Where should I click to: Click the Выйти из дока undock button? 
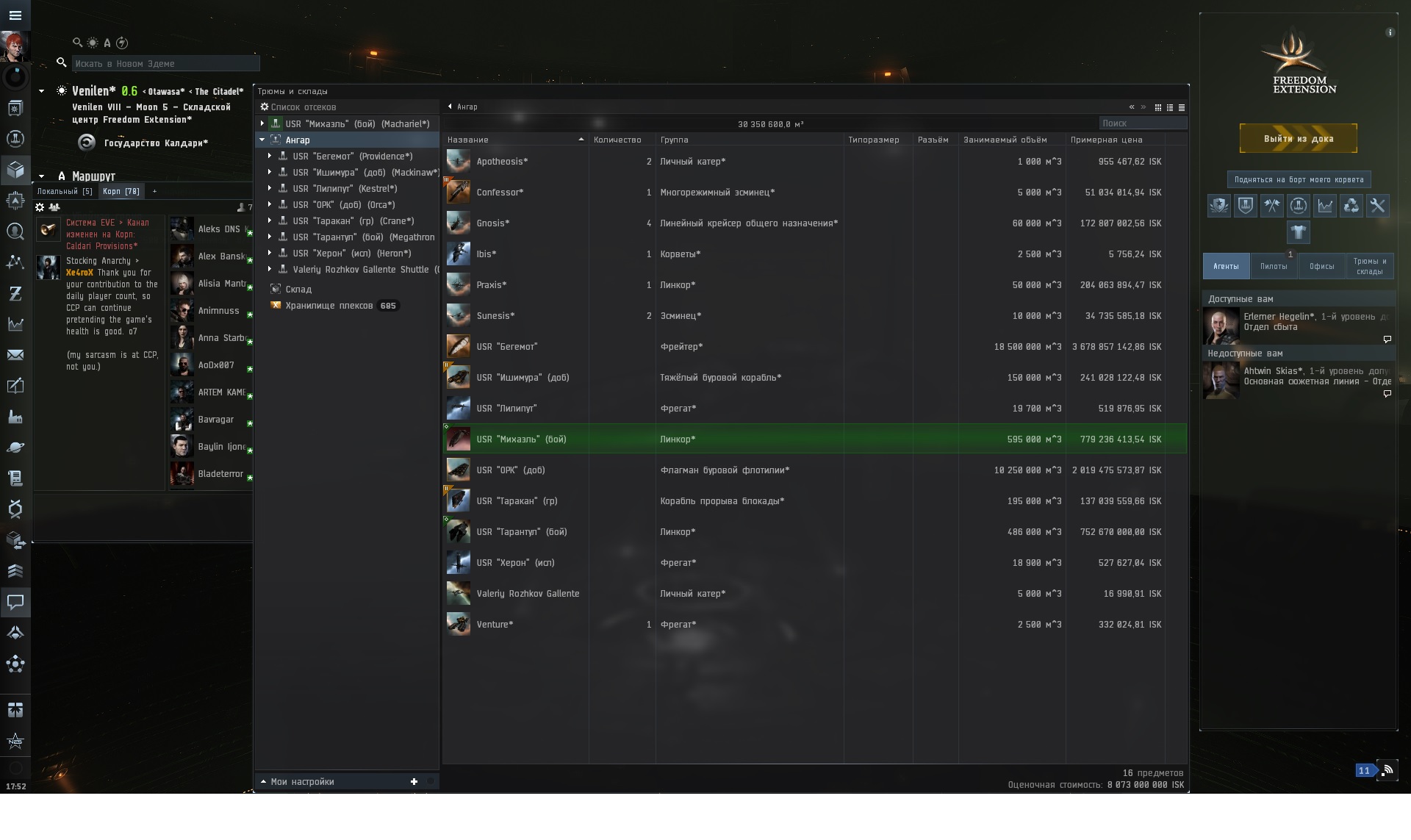point(1298,138)
